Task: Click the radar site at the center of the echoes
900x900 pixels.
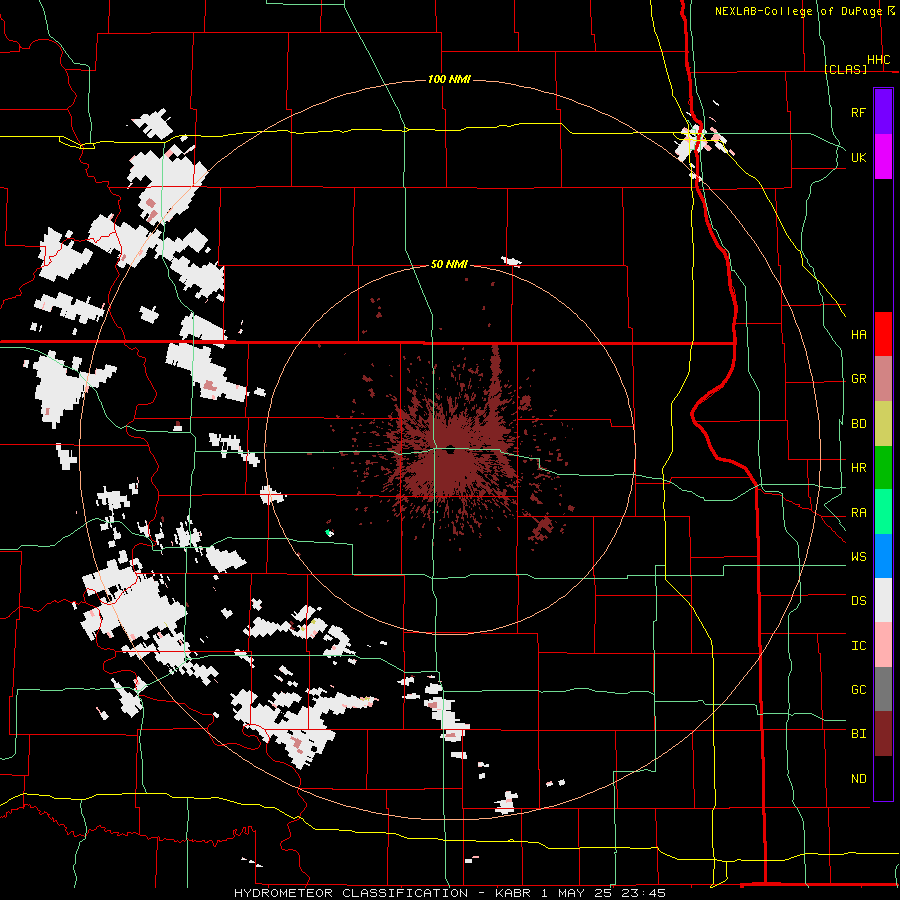Action: [x=451, y=449]
